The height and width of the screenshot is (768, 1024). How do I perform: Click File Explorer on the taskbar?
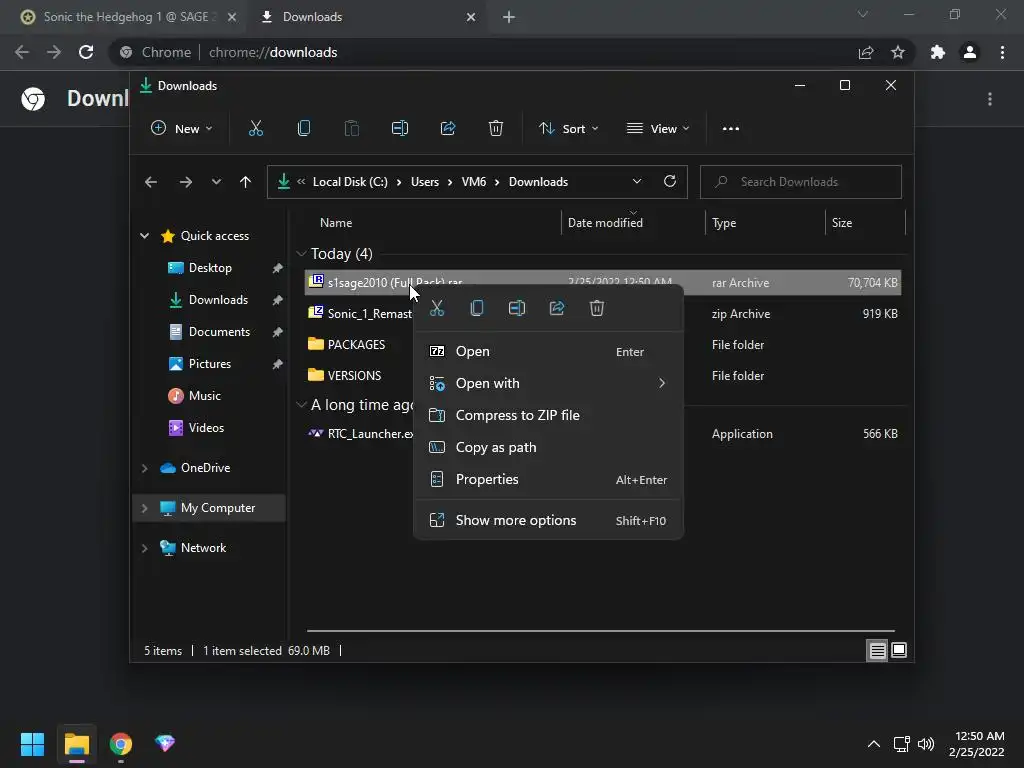tap(76, 744)
